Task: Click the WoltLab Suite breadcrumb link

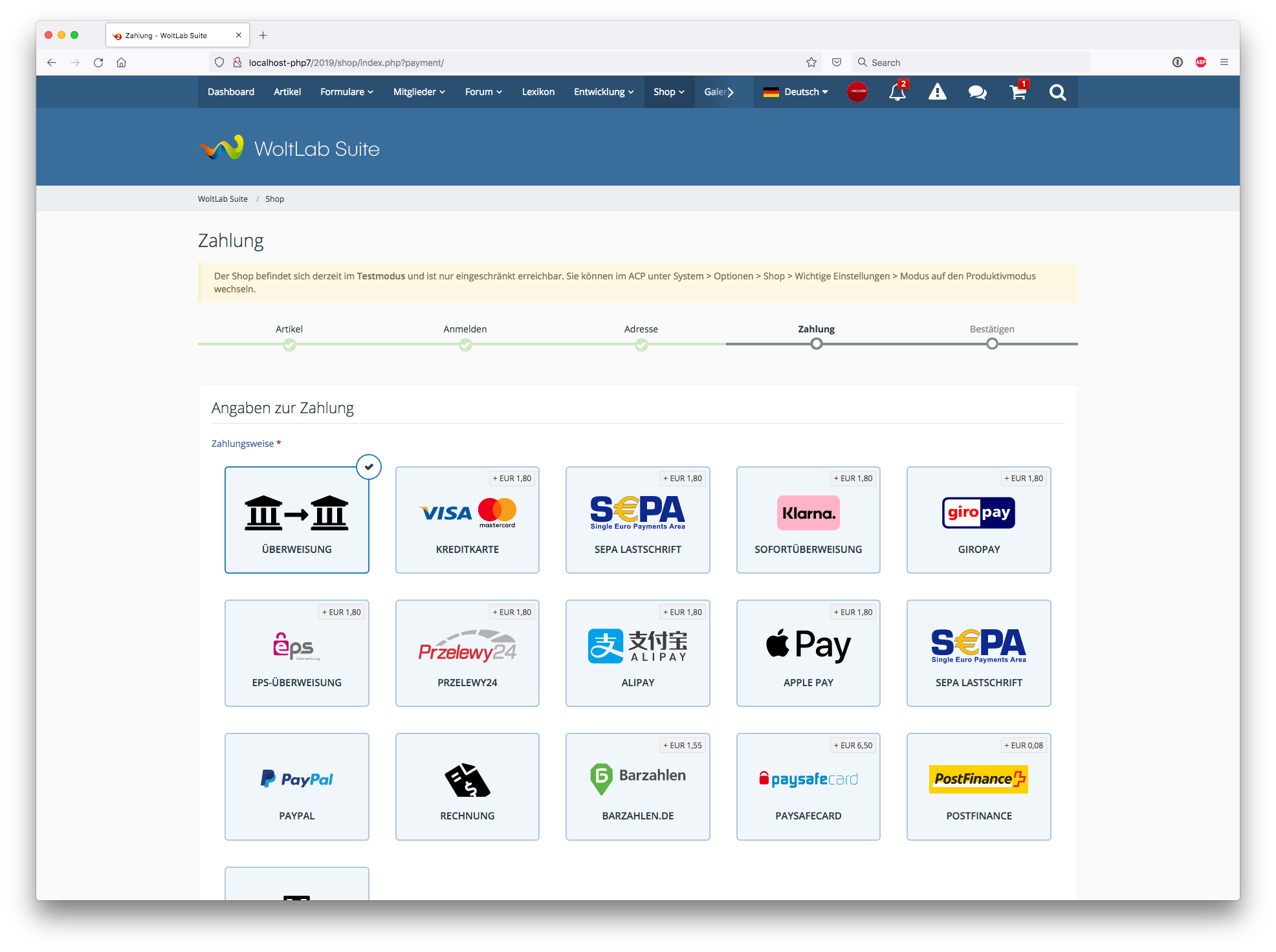Action: pos(223,199)
